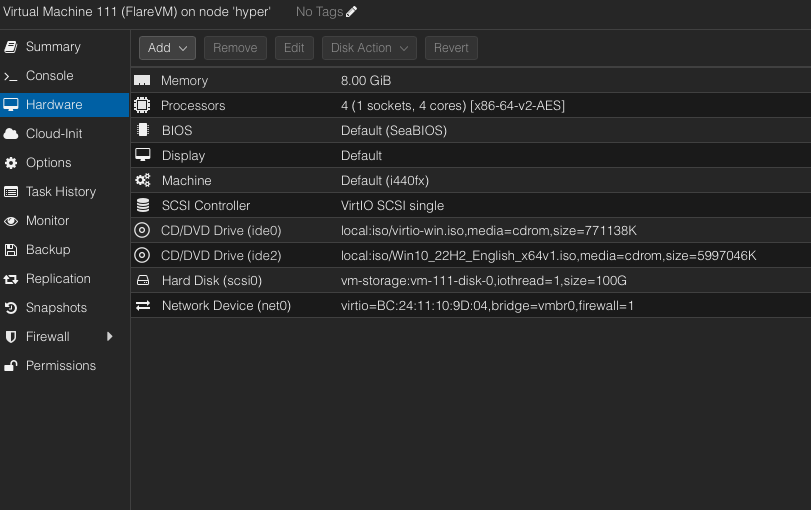
Task: Click the Processors CPU chip icon
Action: point(142,105)
